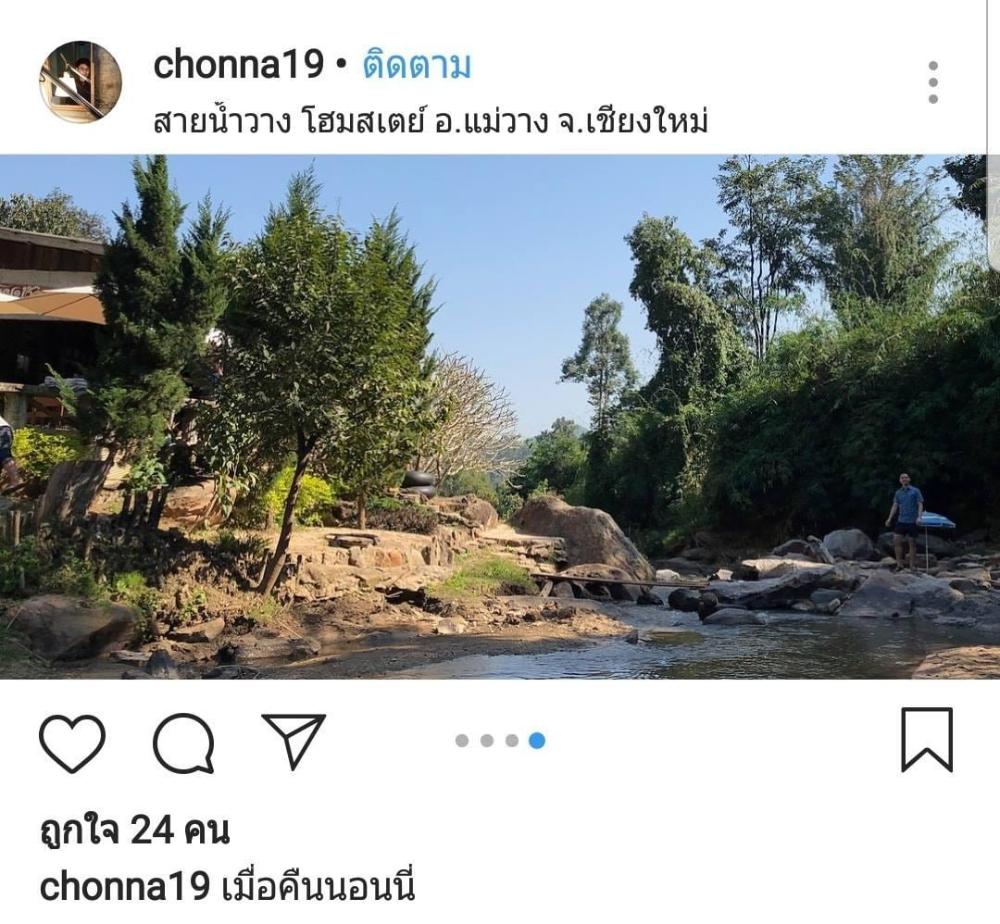Jump to first carousel dot

click(x=462, y=740)
